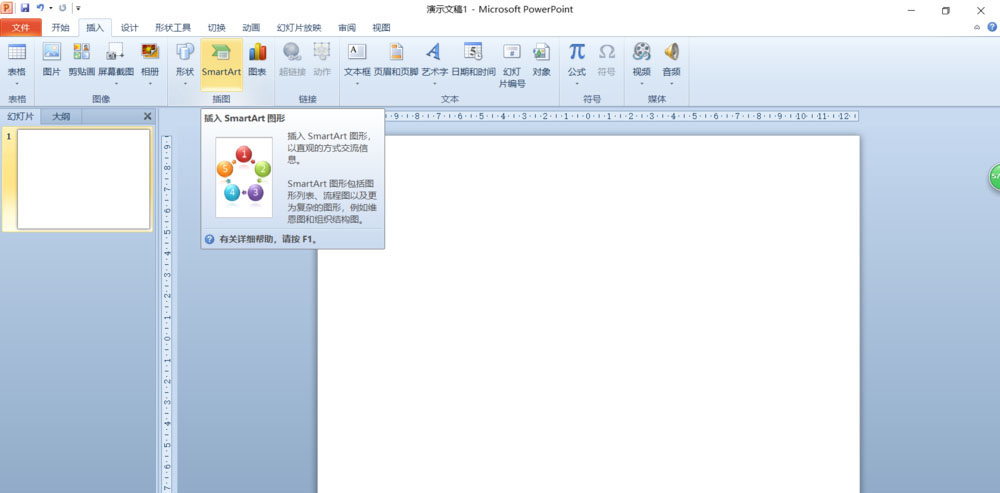The width and height of the screenshot is (1000, 493).
Task: Expand the 视频 dropdown arrow
Action: point(642,84)
